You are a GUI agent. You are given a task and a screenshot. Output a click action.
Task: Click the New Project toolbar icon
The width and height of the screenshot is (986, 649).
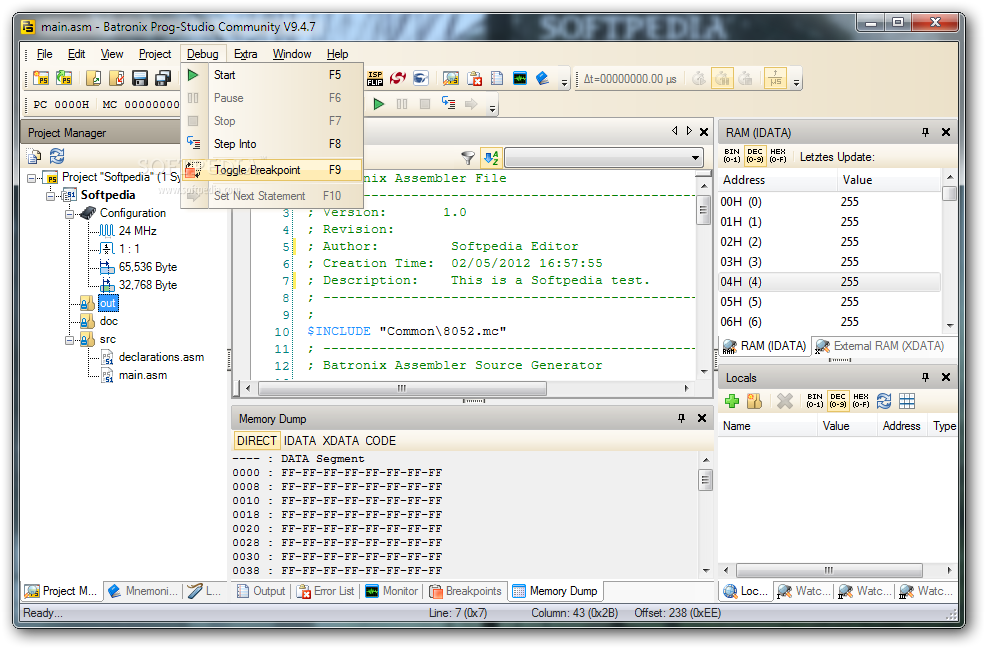[x=41, y=79]
